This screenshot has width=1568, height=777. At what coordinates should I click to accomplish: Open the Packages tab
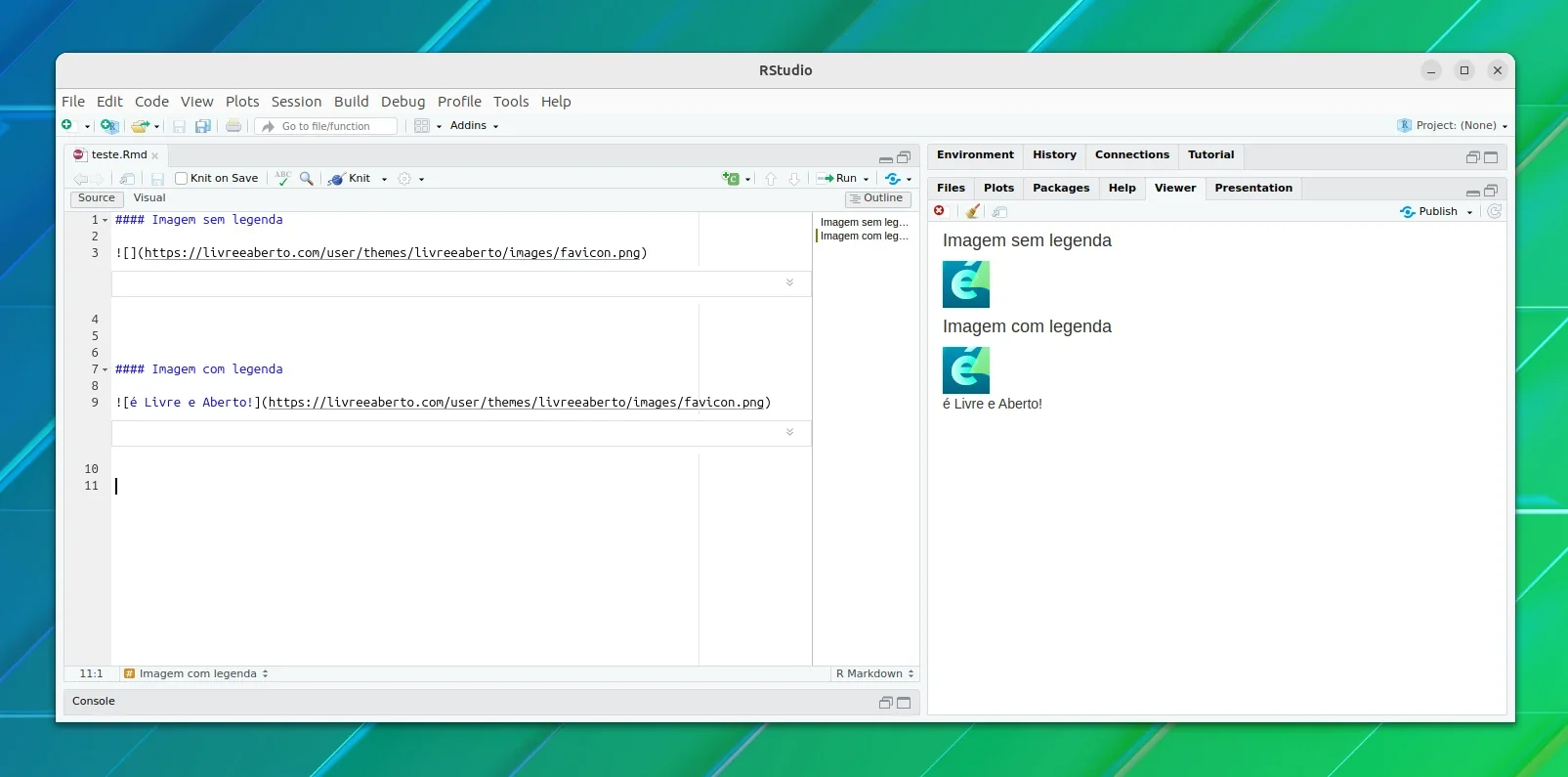1061,189
